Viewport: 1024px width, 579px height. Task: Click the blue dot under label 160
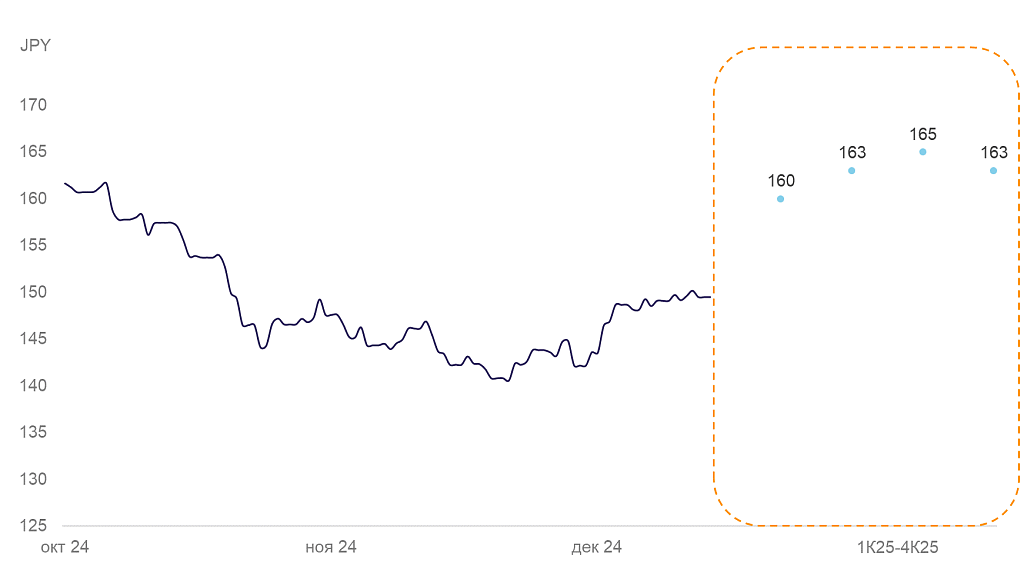tap(781, 199)
